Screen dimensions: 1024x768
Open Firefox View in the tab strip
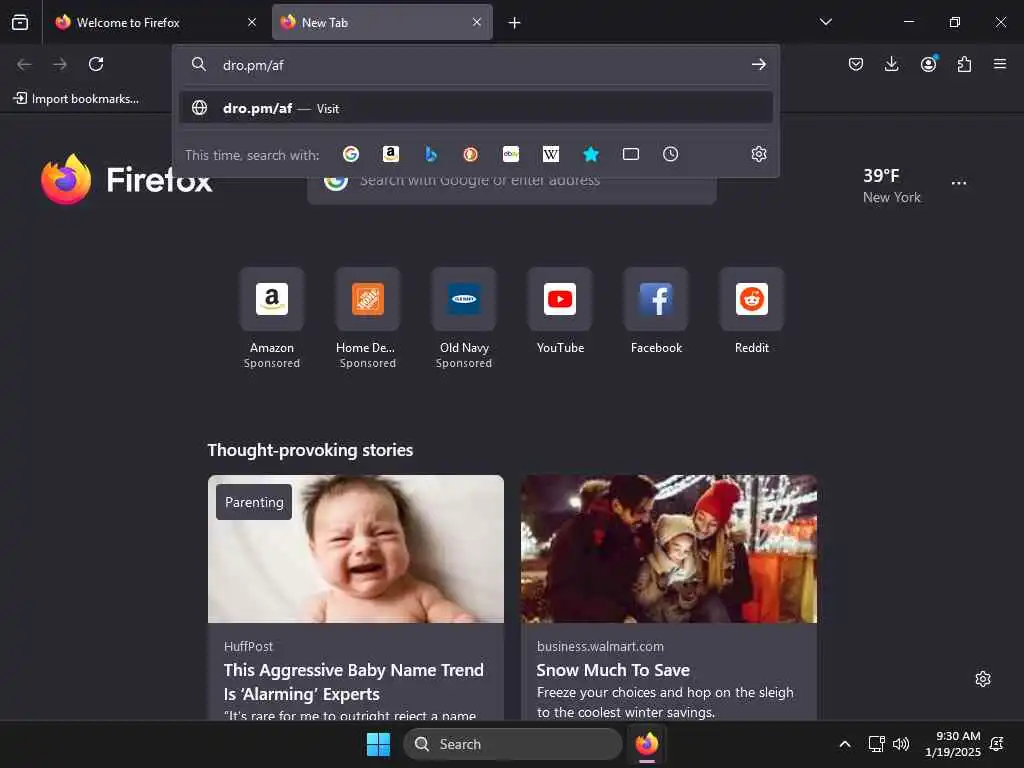click(x=20, y=22)
